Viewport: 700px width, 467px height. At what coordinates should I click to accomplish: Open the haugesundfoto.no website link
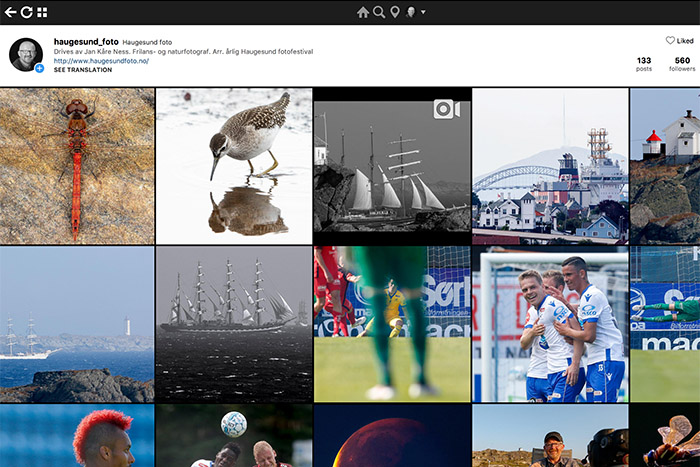click(101, 61)
